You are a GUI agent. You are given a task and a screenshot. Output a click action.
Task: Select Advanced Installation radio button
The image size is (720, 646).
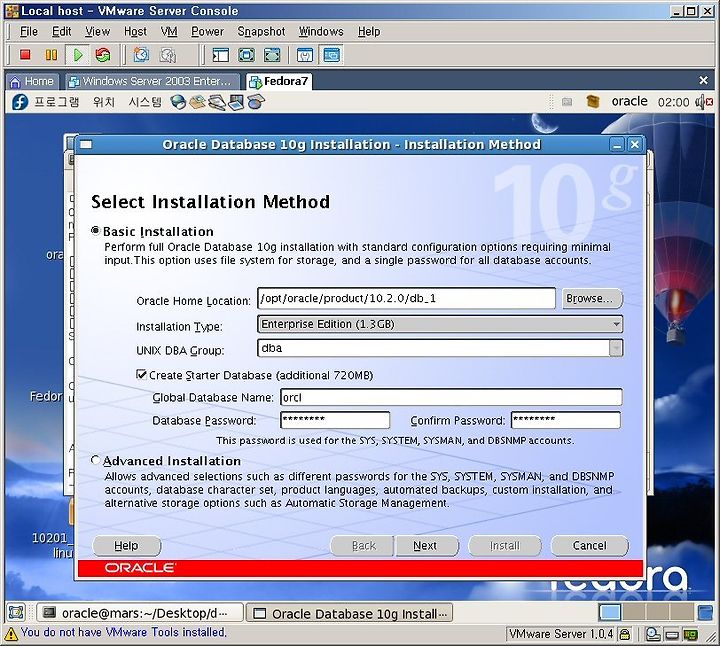click(x=96, y=460)
